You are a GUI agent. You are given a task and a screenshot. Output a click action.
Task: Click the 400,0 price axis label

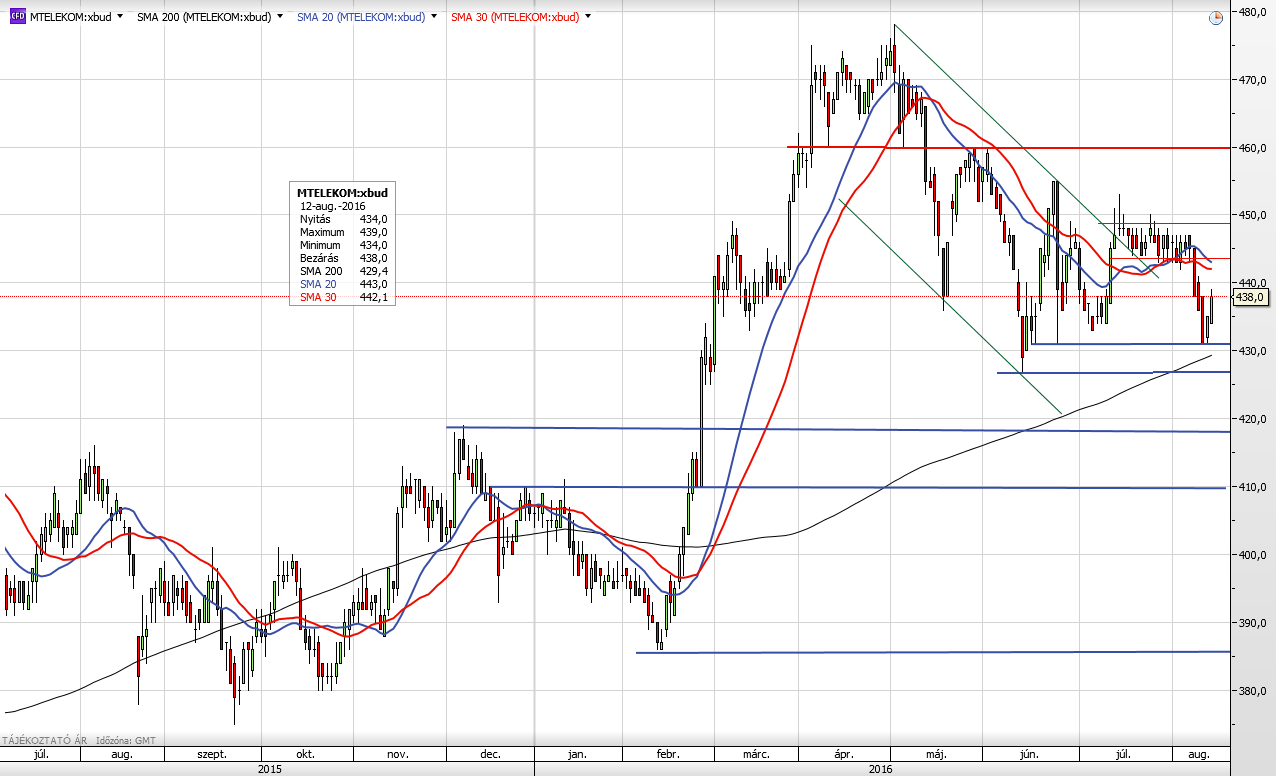coord(1254,555)
